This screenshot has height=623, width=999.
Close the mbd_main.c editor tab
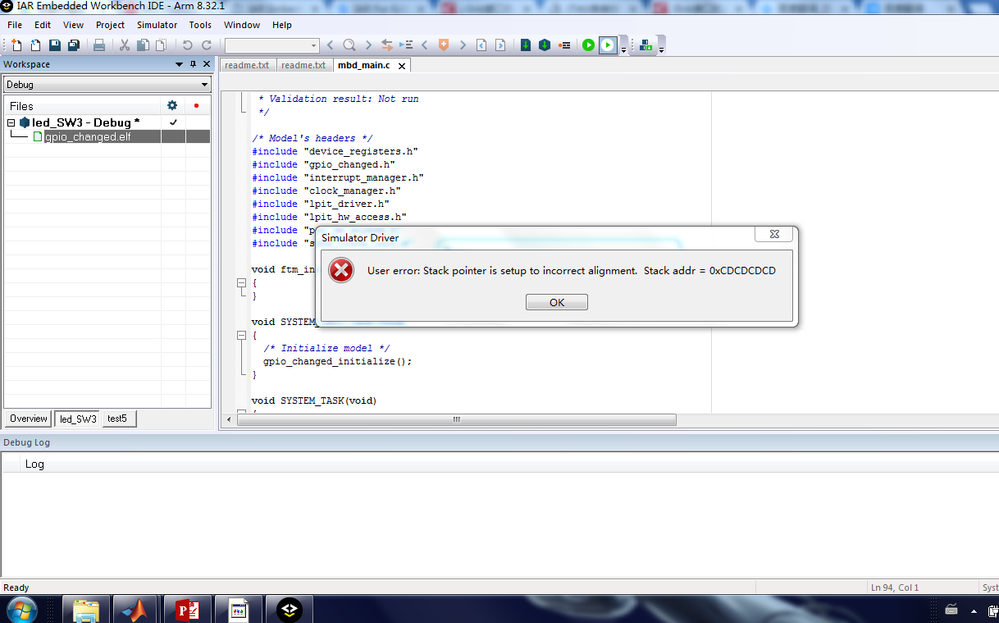pyautogui.click(x=402, y=66)
